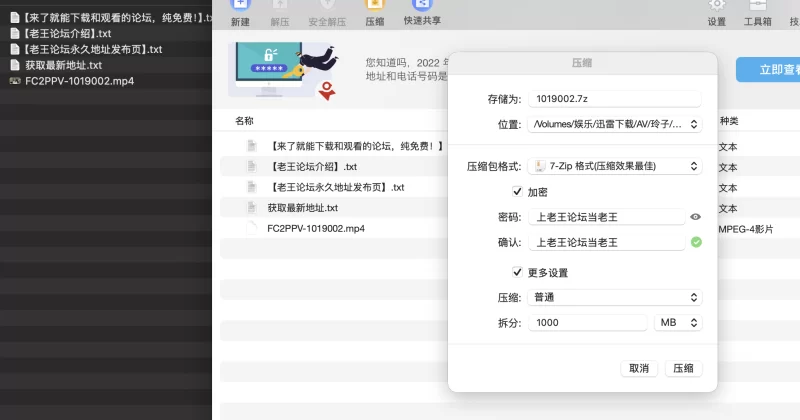Select FC2PPV-1019002.mp4 in the file list
This screenshot has width=800, height=420.
tap(315, 228)
